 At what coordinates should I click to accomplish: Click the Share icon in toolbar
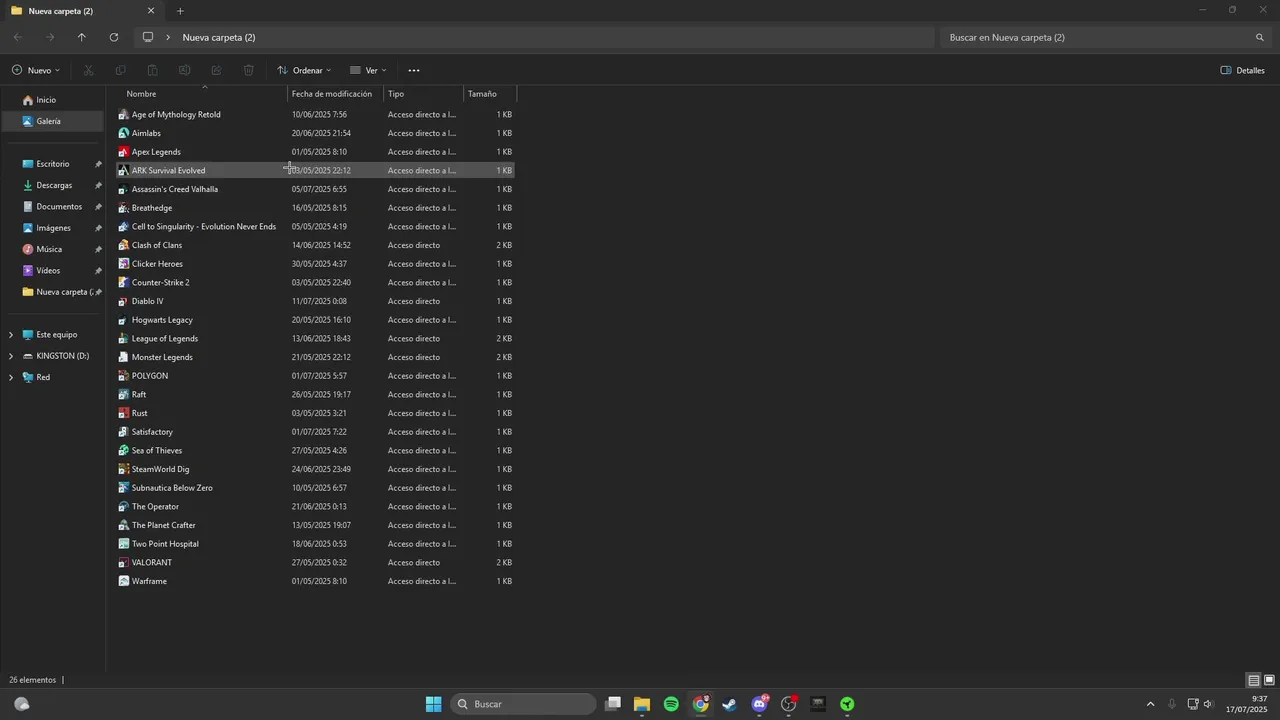216,70
